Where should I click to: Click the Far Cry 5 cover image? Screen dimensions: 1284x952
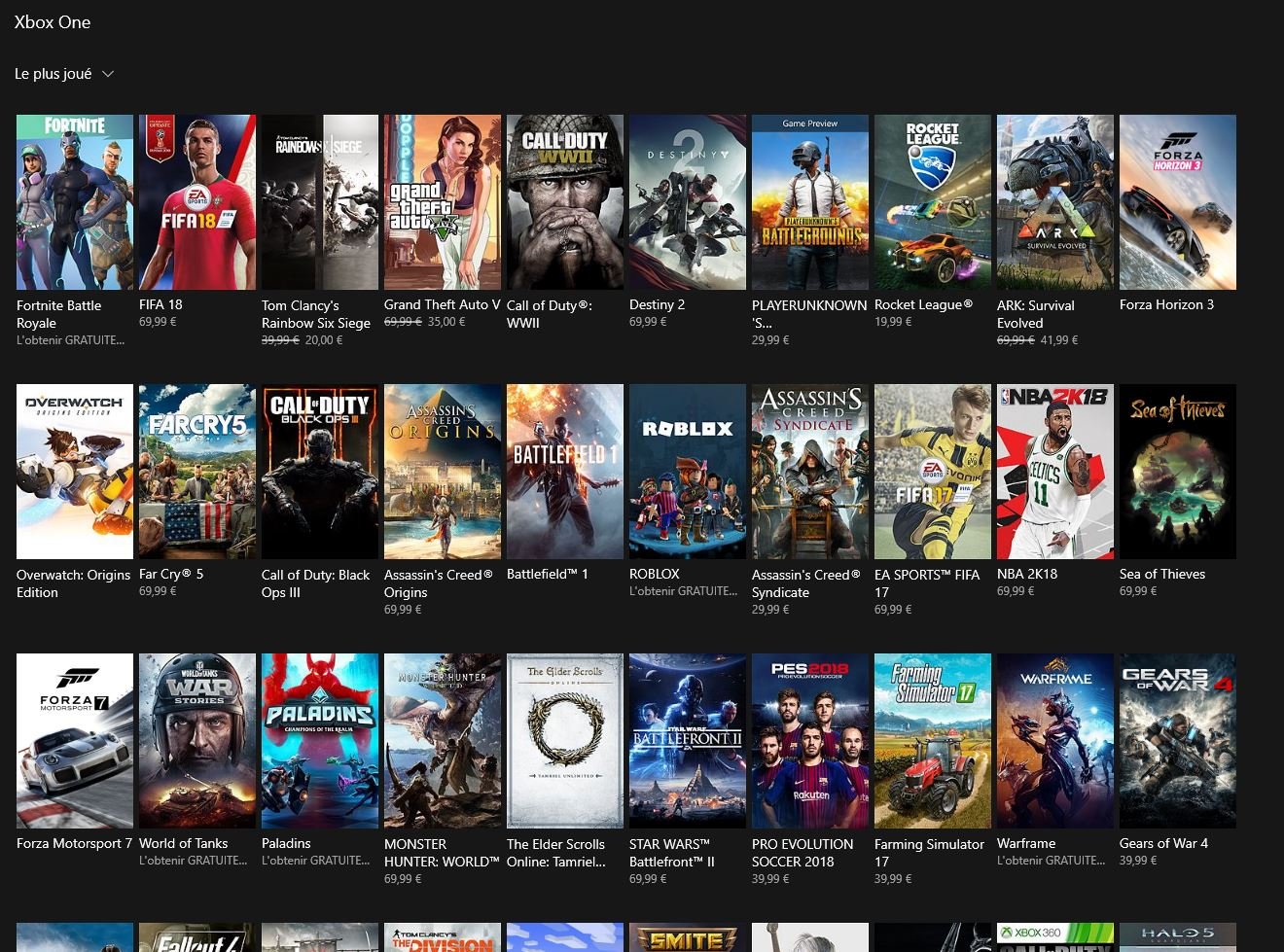point(197,472)
